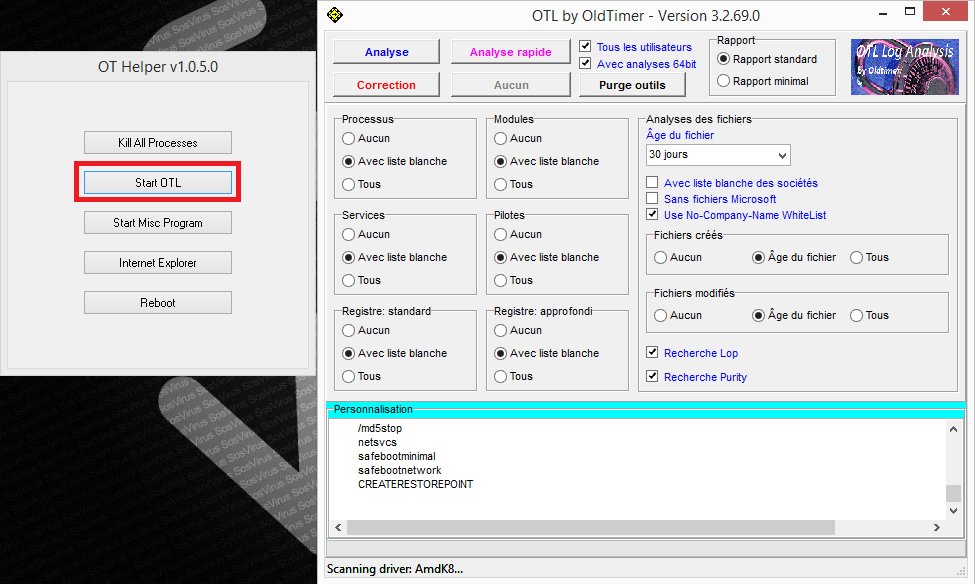Viewport: 975px width, 584px height.
Task: Enable Sans fichiers Microsoft checkbox
Action: [653, 199]
